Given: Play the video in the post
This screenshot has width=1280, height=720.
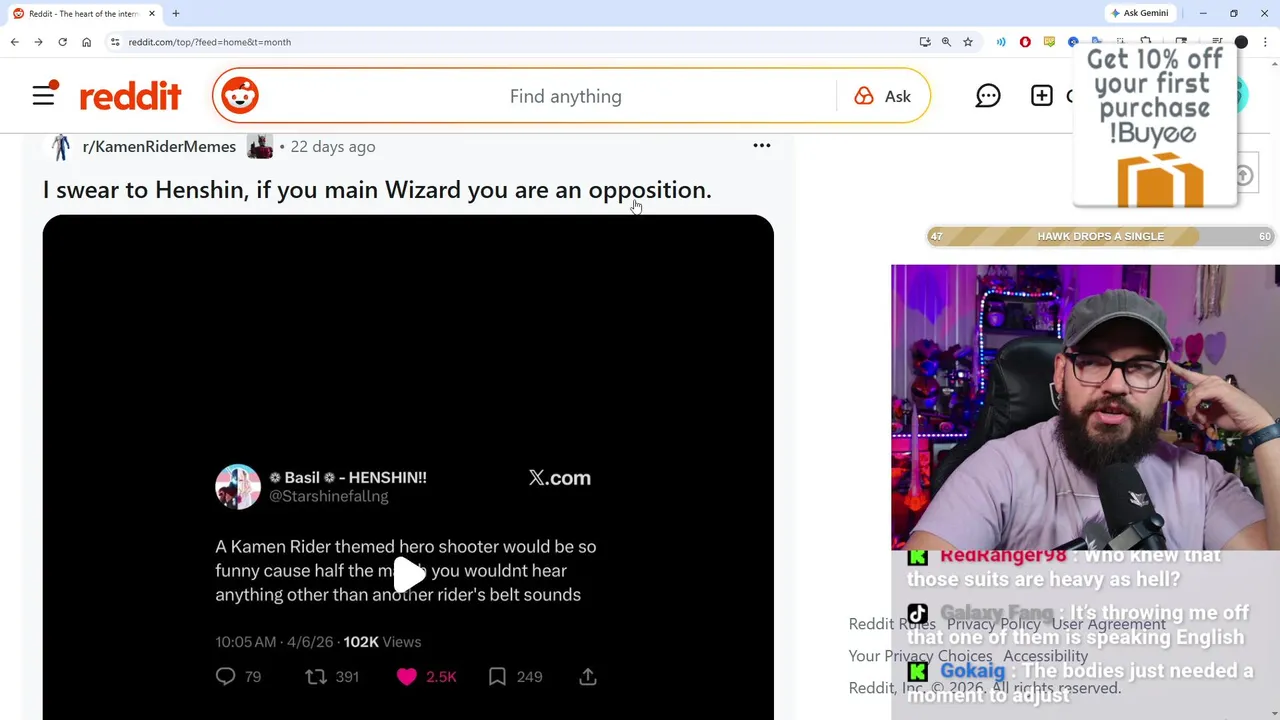Looking at the screenshot, I should click(x=408, y=575).
